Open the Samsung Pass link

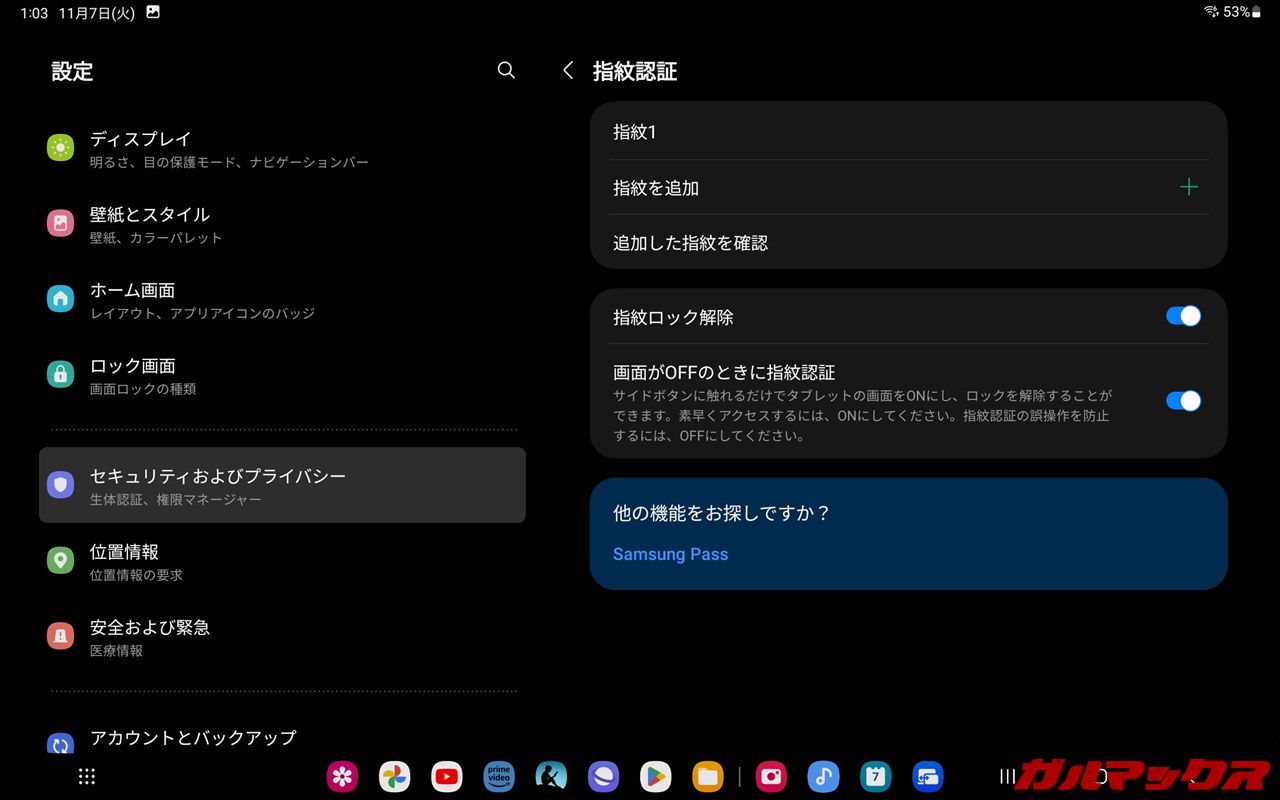(670, 554)
